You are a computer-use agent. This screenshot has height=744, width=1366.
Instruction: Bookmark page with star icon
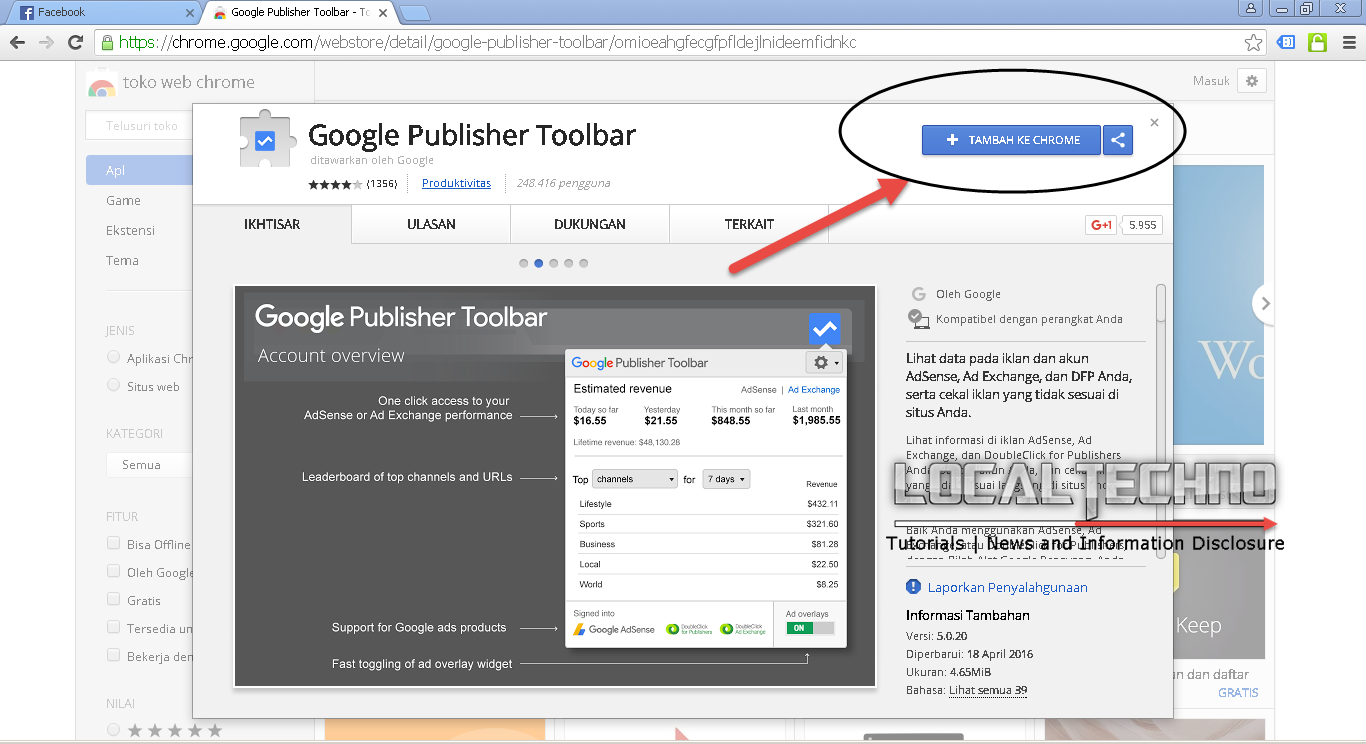click(1253, 43)
